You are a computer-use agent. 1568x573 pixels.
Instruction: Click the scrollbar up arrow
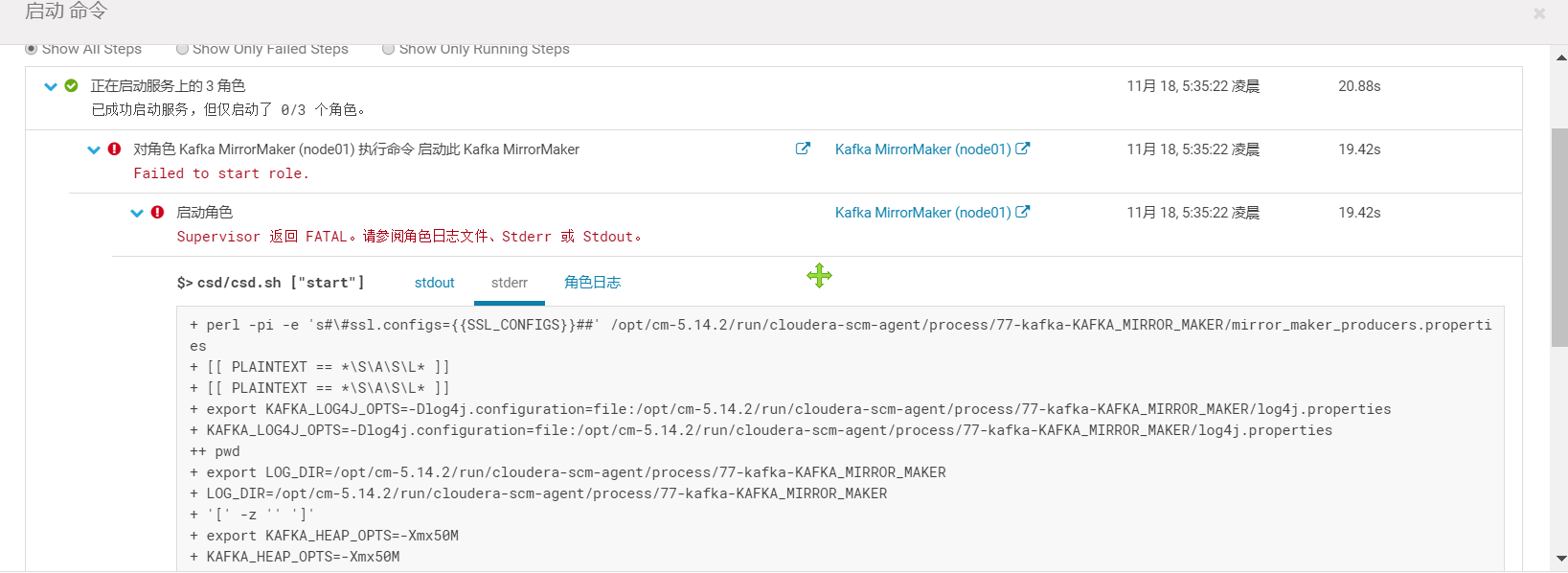pyautogui.click(x=1560, y=57)
